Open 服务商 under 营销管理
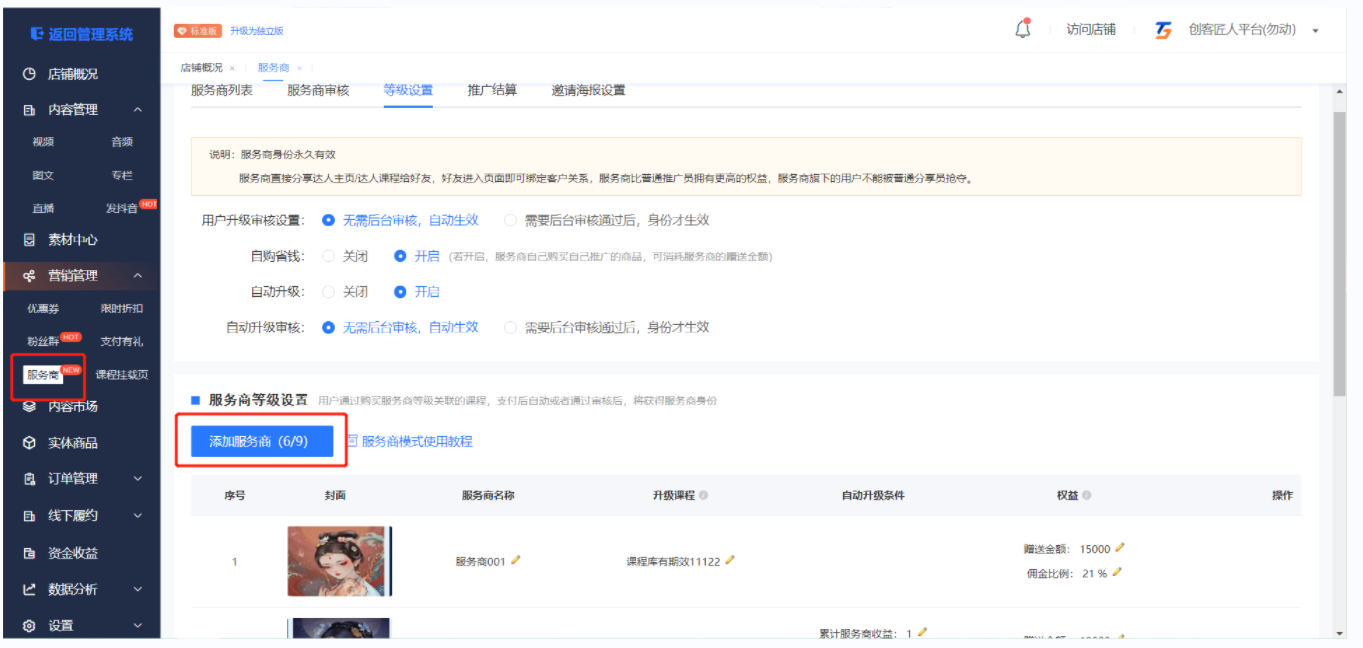1363x648 pixels. click(x=43, y=375)
